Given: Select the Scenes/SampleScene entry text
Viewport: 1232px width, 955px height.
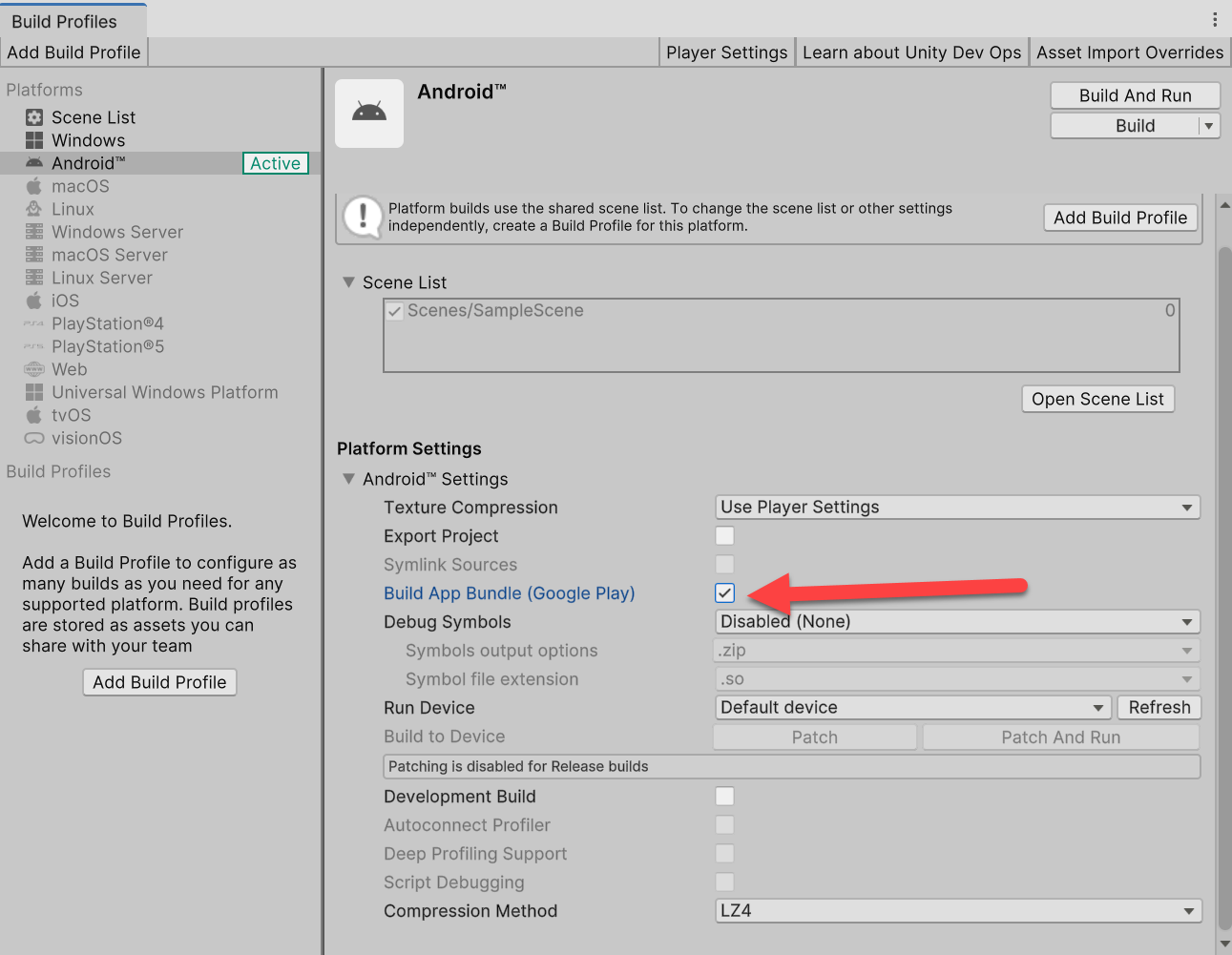Looking at the screenshot, I should pos(495,310).
